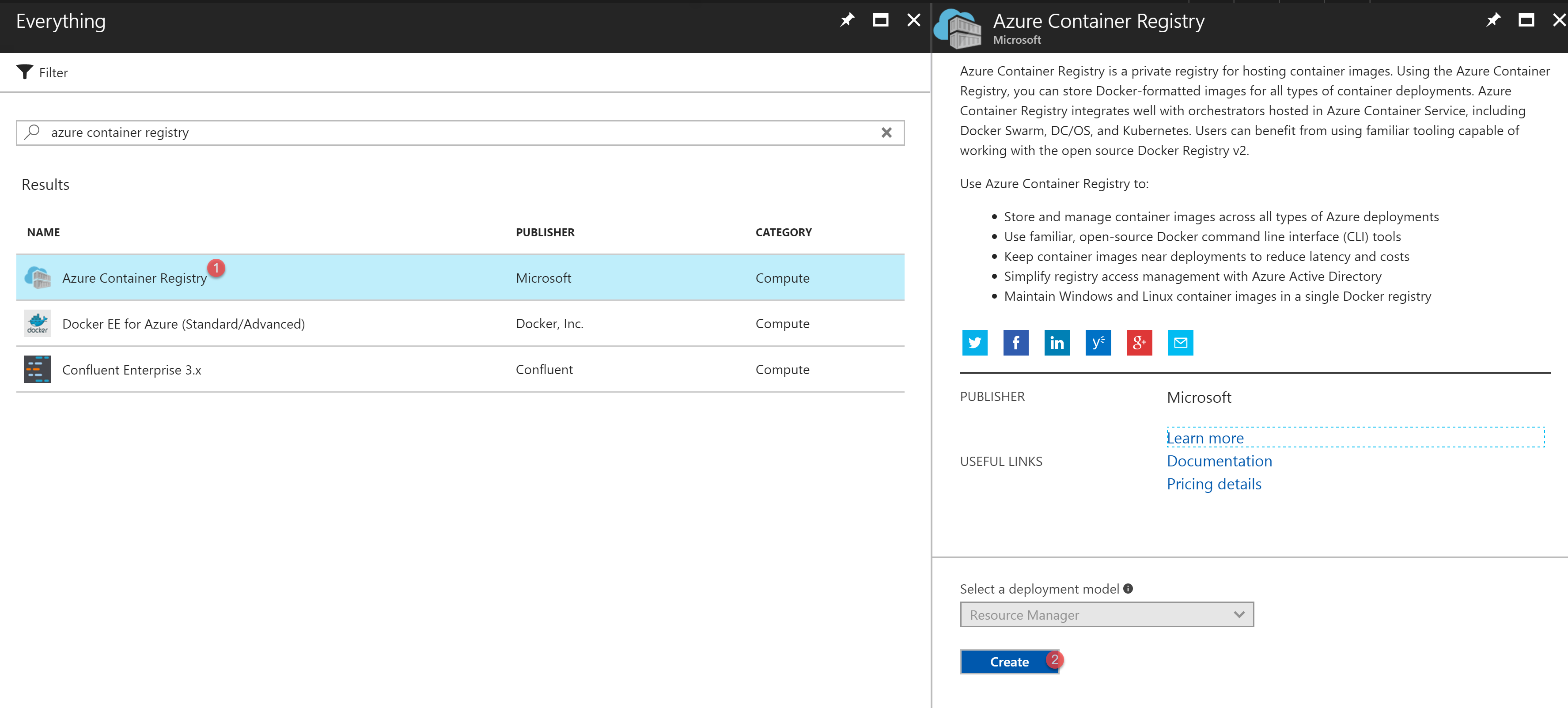Viewport: 1568px width, 708px height.
Task: Select the Azure Container Registry result row
Action: tap(459, 278)
